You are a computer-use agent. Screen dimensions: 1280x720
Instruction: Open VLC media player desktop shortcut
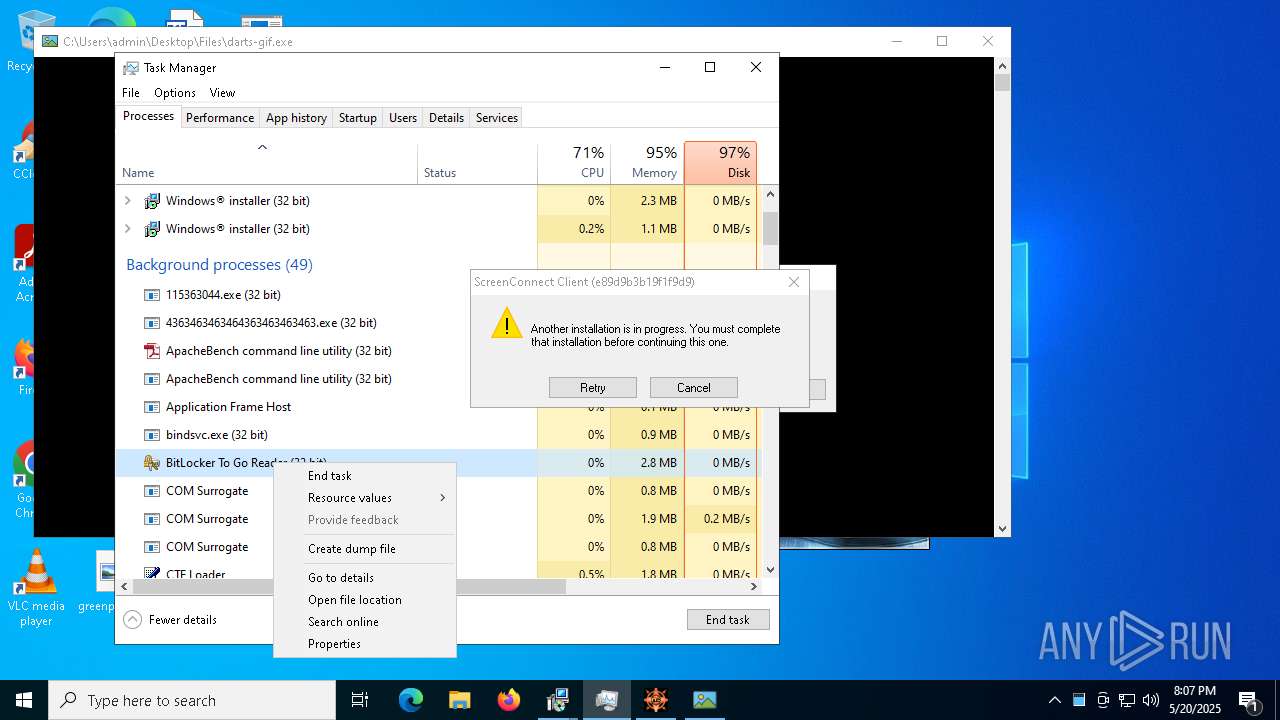click(x=36, y=589)
